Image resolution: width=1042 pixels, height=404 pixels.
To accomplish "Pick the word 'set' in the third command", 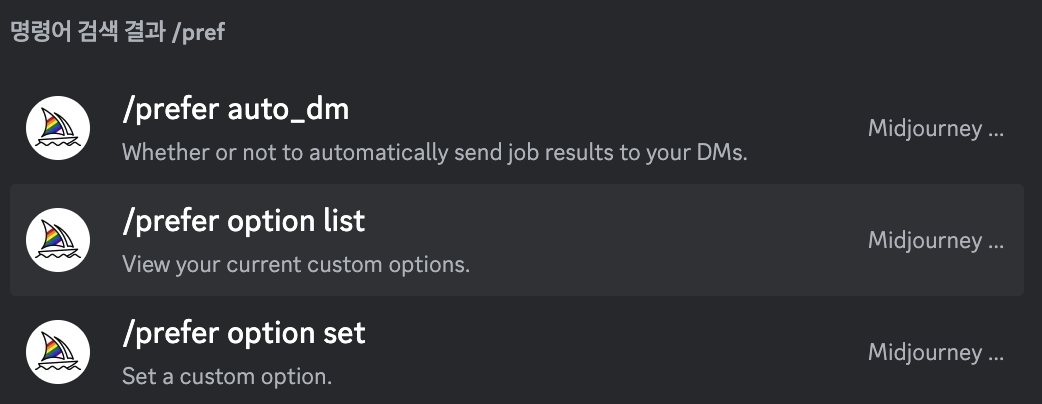I will [341, 334].
